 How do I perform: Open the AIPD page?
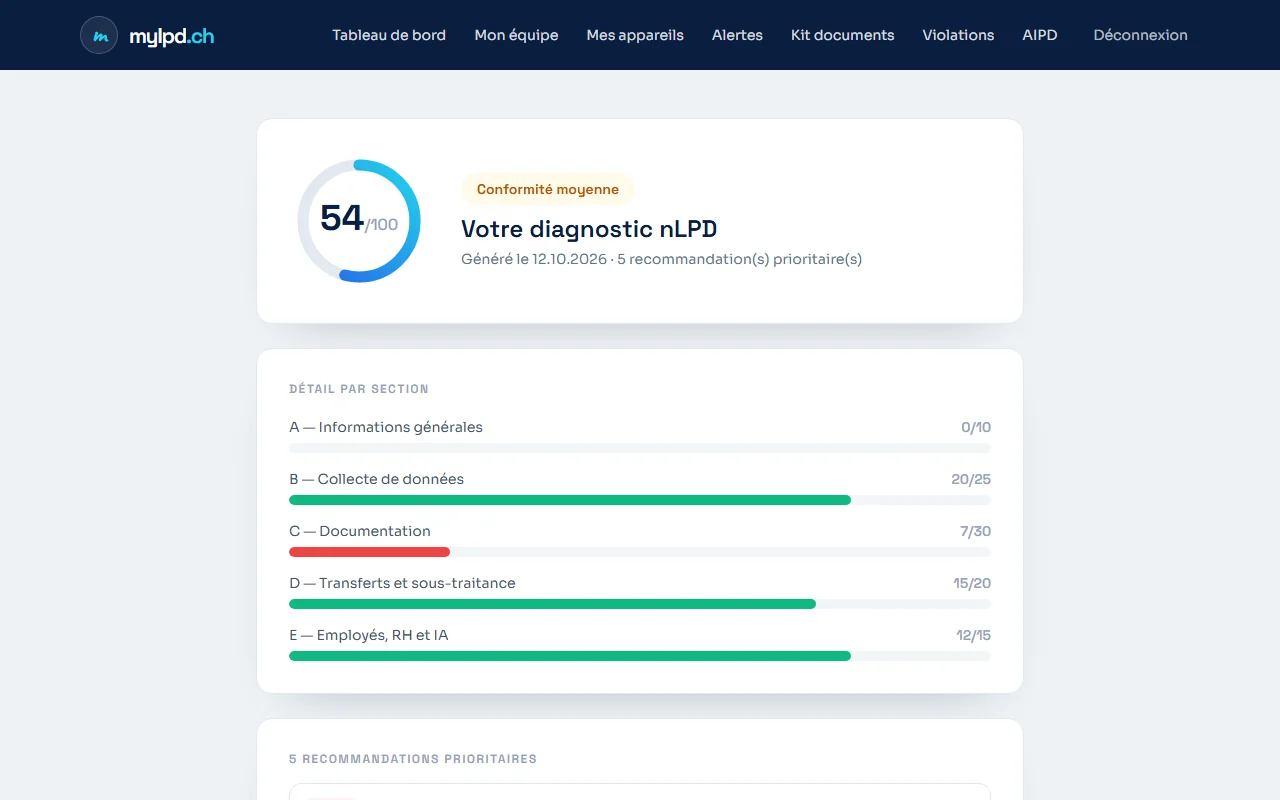pos(1040,35)
